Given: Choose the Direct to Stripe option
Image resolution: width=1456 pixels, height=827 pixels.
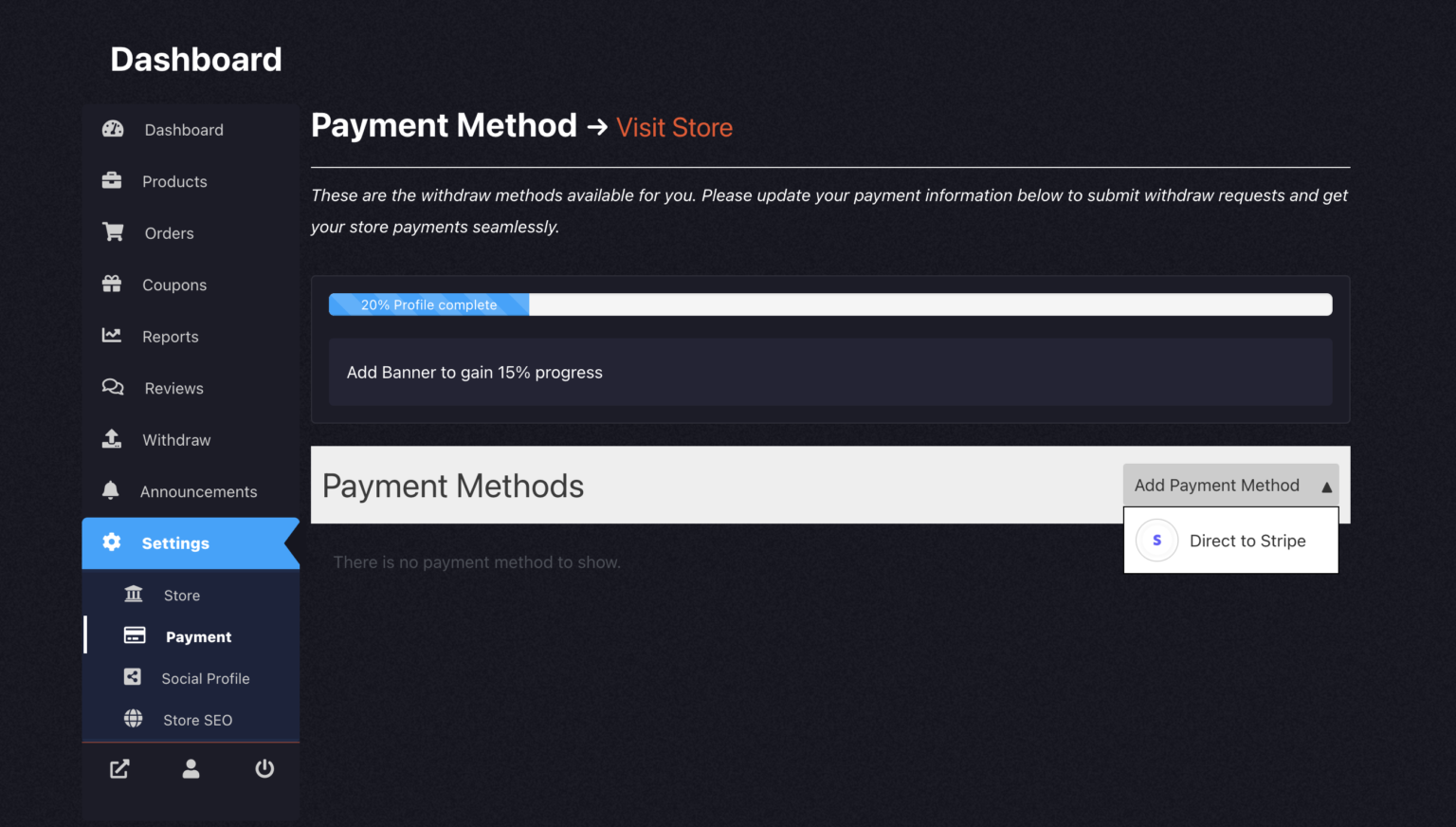Looking at the screenshot, I should [1230, 541].
